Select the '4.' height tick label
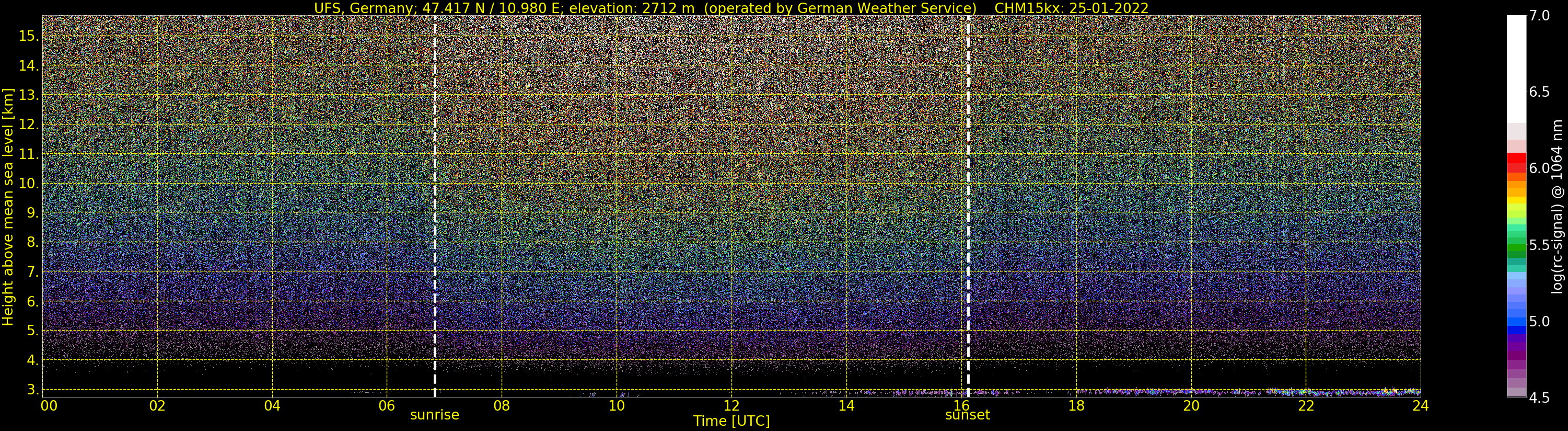 [x=32, y=360]
